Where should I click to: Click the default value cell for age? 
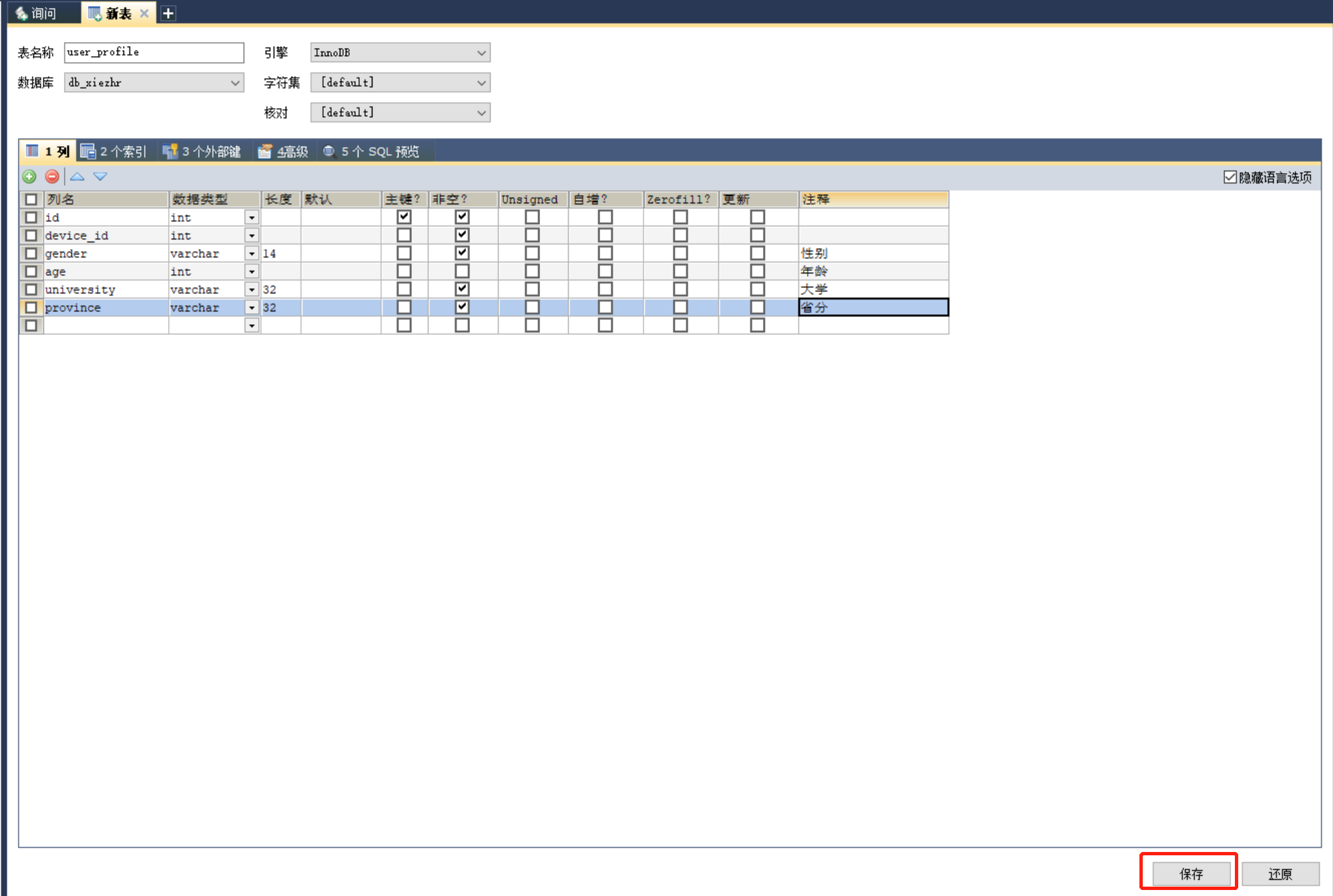(340, 272)
